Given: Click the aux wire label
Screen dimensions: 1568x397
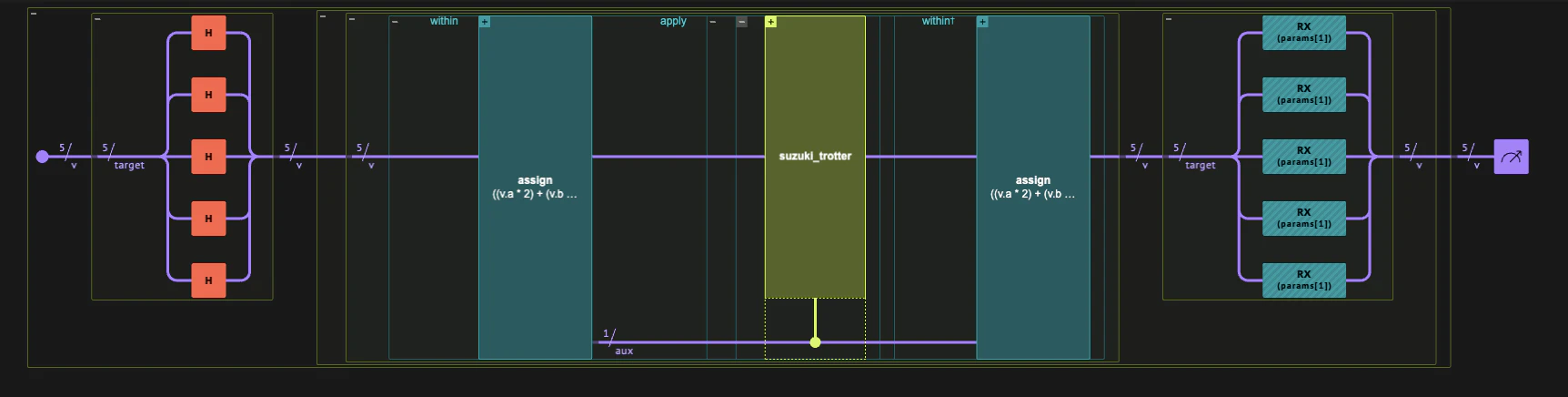Looking at the screenshot, I should click(624, 351).
